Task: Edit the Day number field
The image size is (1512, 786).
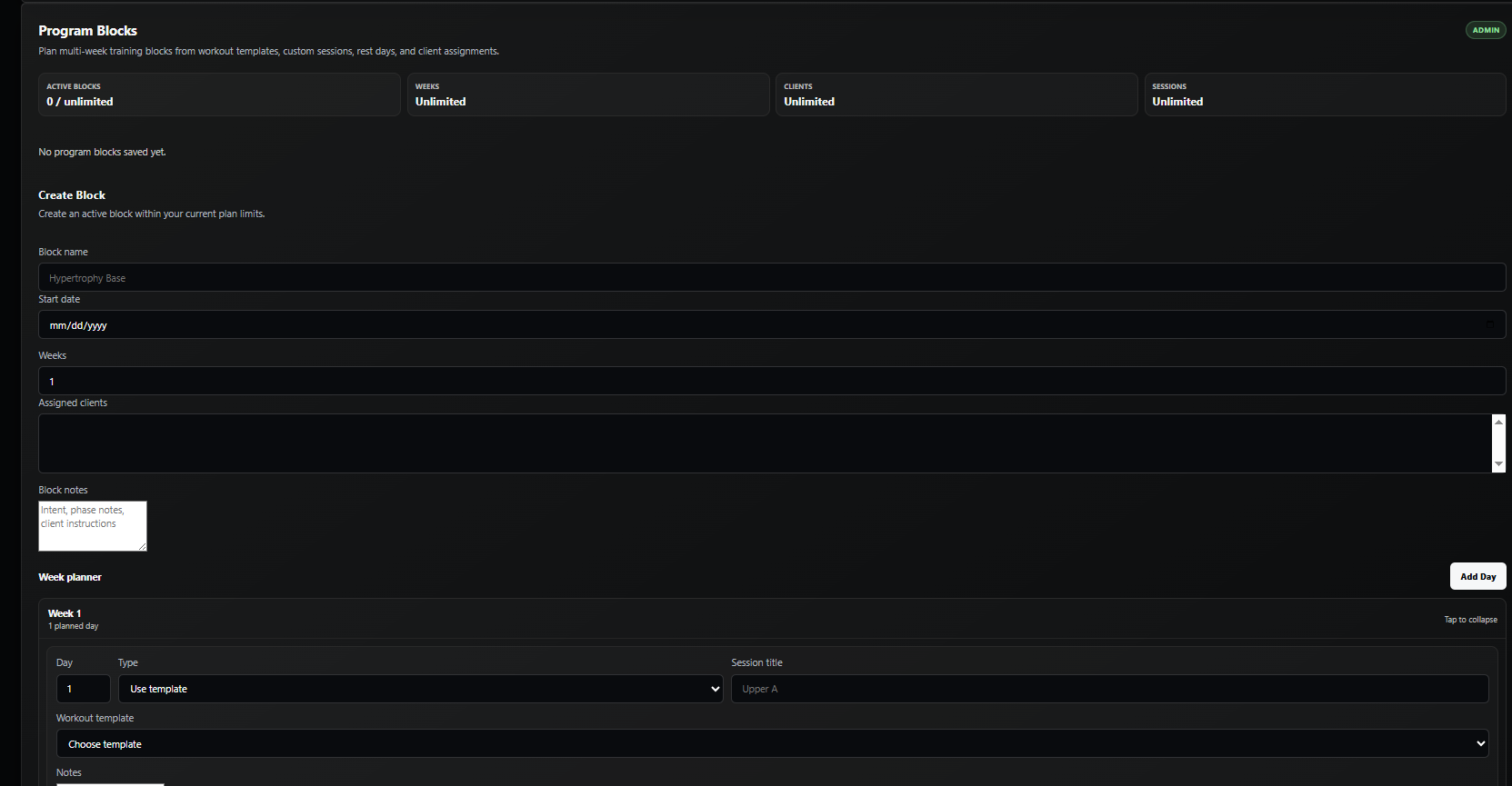Action: click(x=83, y=689)
